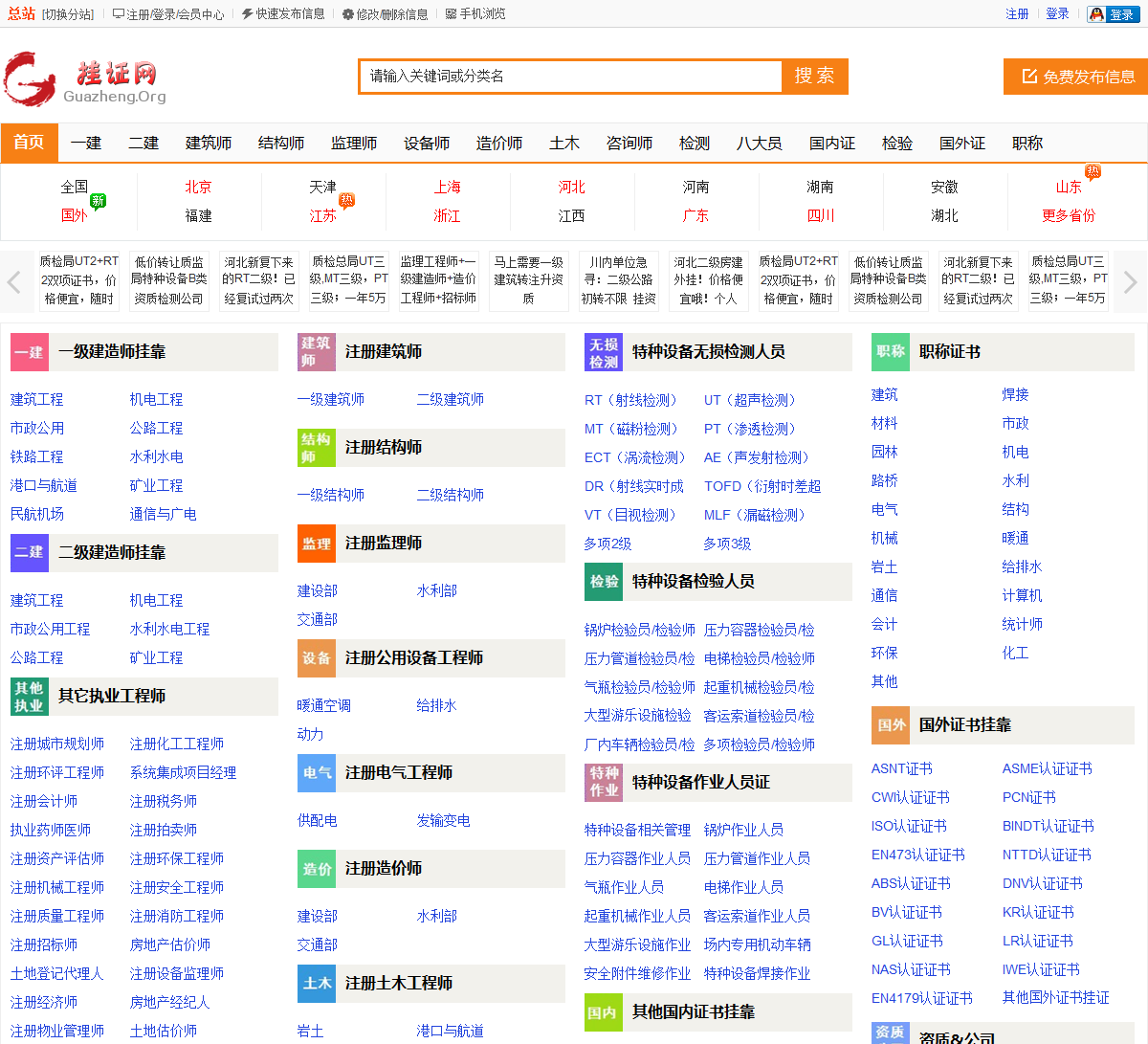Image resolution: width=1148 pixels, height=1044 pixels.
Task: Open TOFD（衍射时差超）link
Action: pos(762,487)
